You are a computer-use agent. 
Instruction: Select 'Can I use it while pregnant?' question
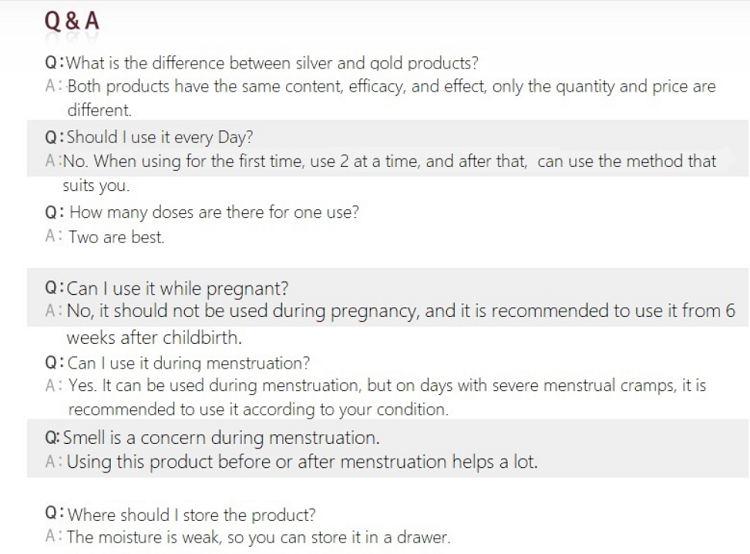[177, 288]
